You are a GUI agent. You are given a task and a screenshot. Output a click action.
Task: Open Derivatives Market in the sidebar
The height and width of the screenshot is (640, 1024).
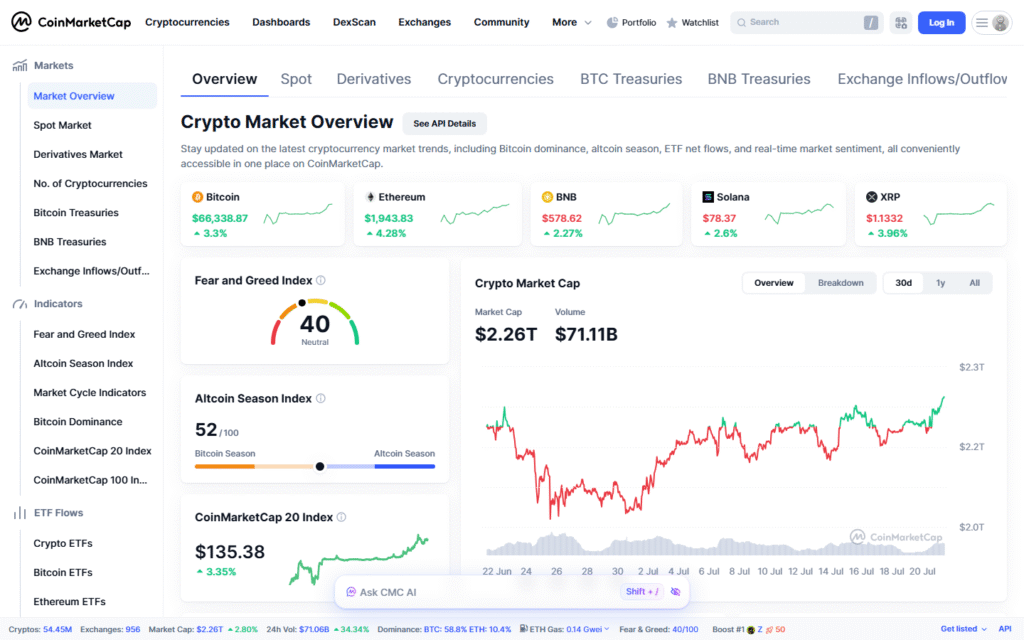78,154
